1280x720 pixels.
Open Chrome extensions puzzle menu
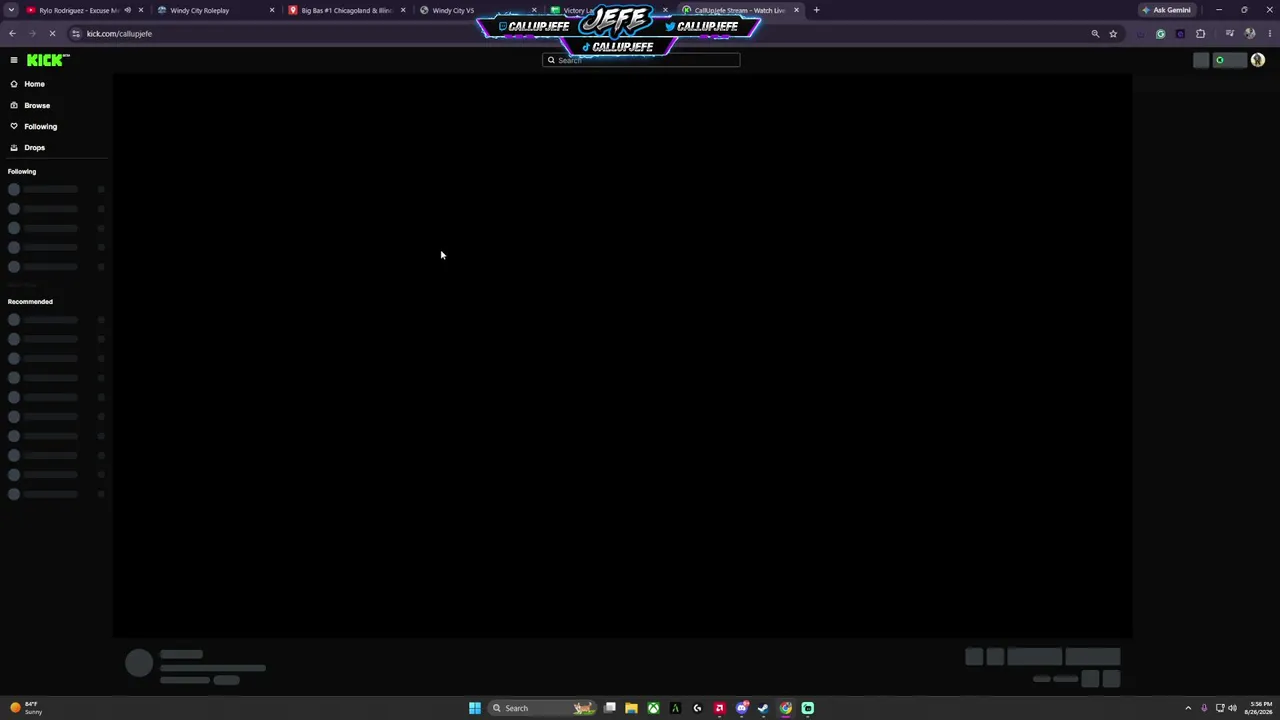(1200, 34)
